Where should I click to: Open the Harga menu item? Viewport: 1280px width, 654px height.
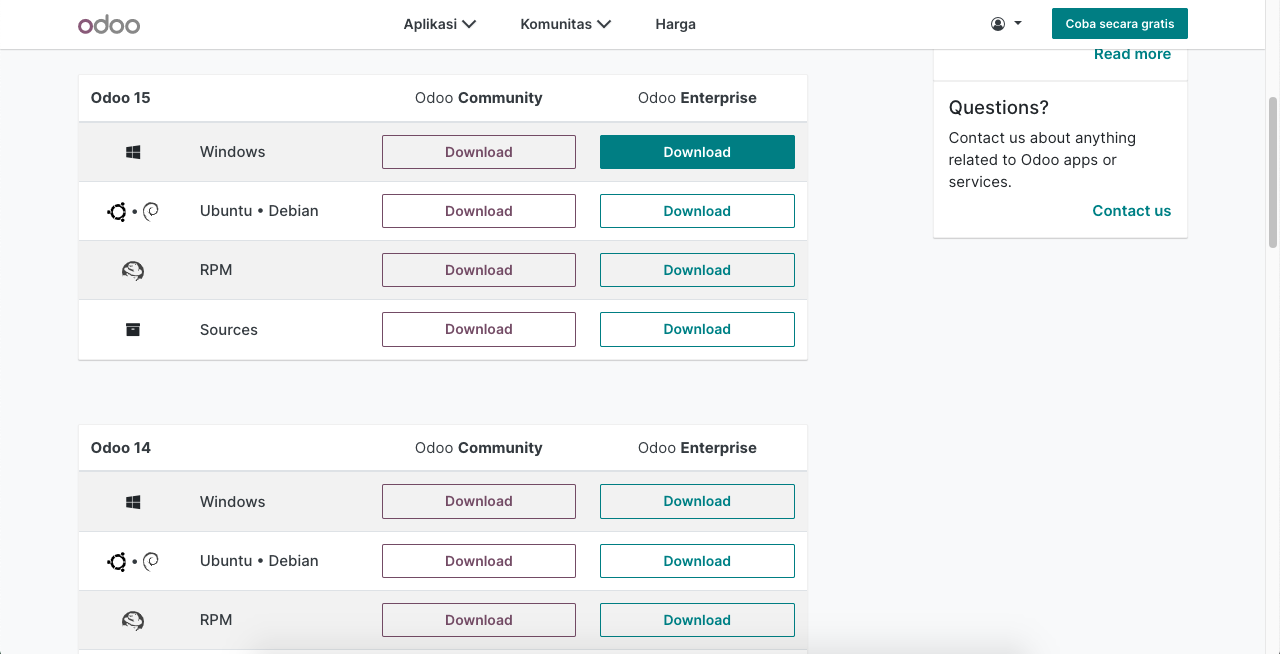[x=676, y=24]
